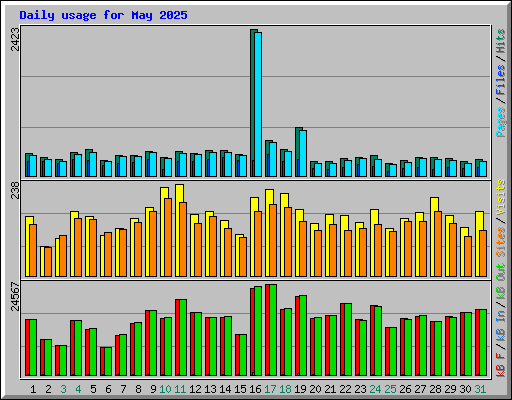512x400 pixels.
Task: Click the day 21 axis label
Action: 330,389
